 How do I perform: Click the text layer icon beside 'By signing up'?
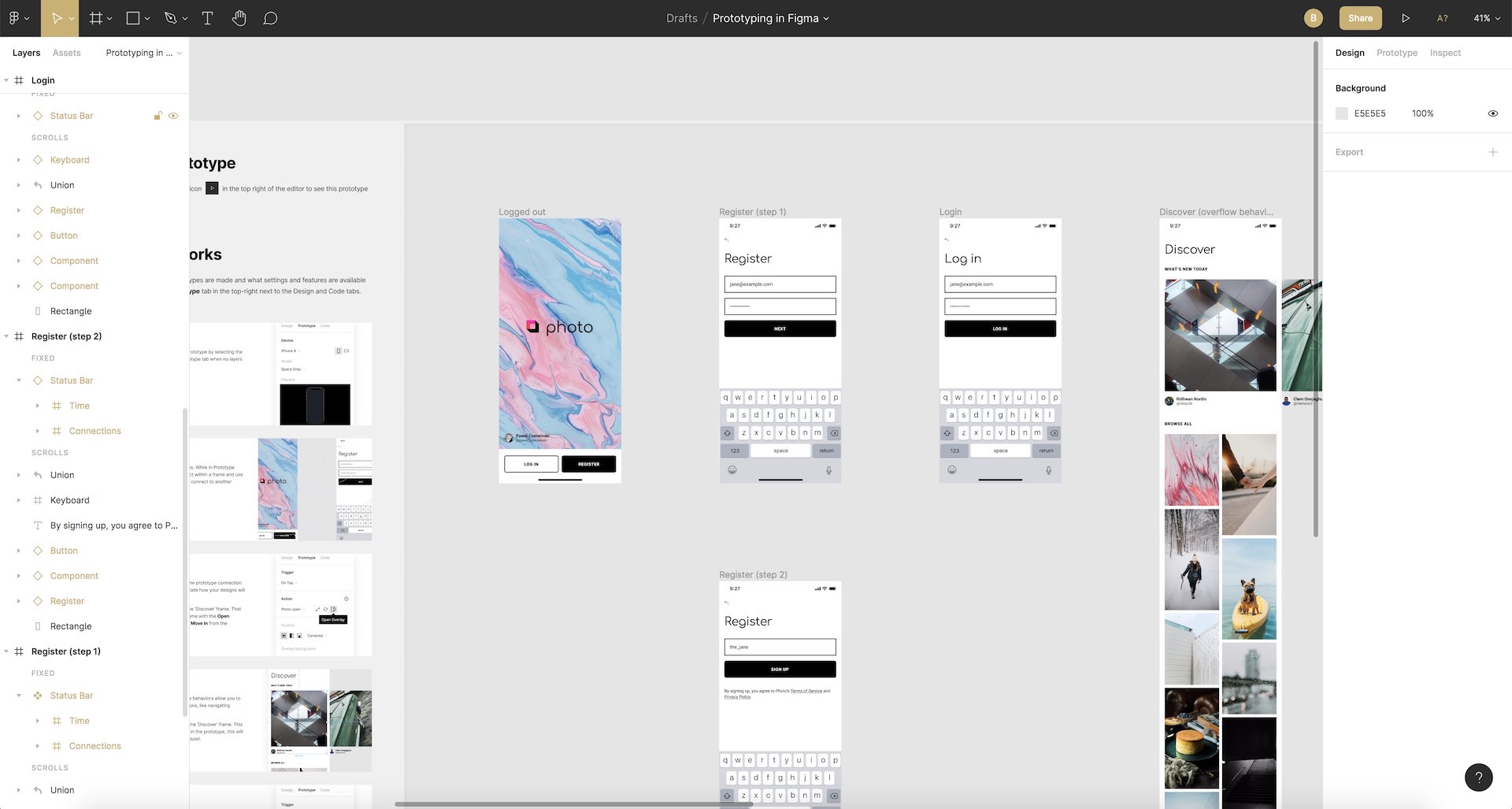coord(37,525)
